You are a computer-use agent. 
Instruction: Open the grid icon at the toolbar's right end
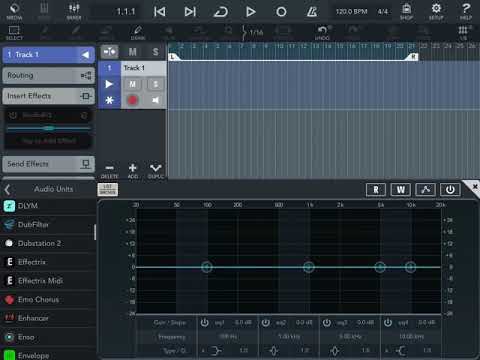[463, 32]
